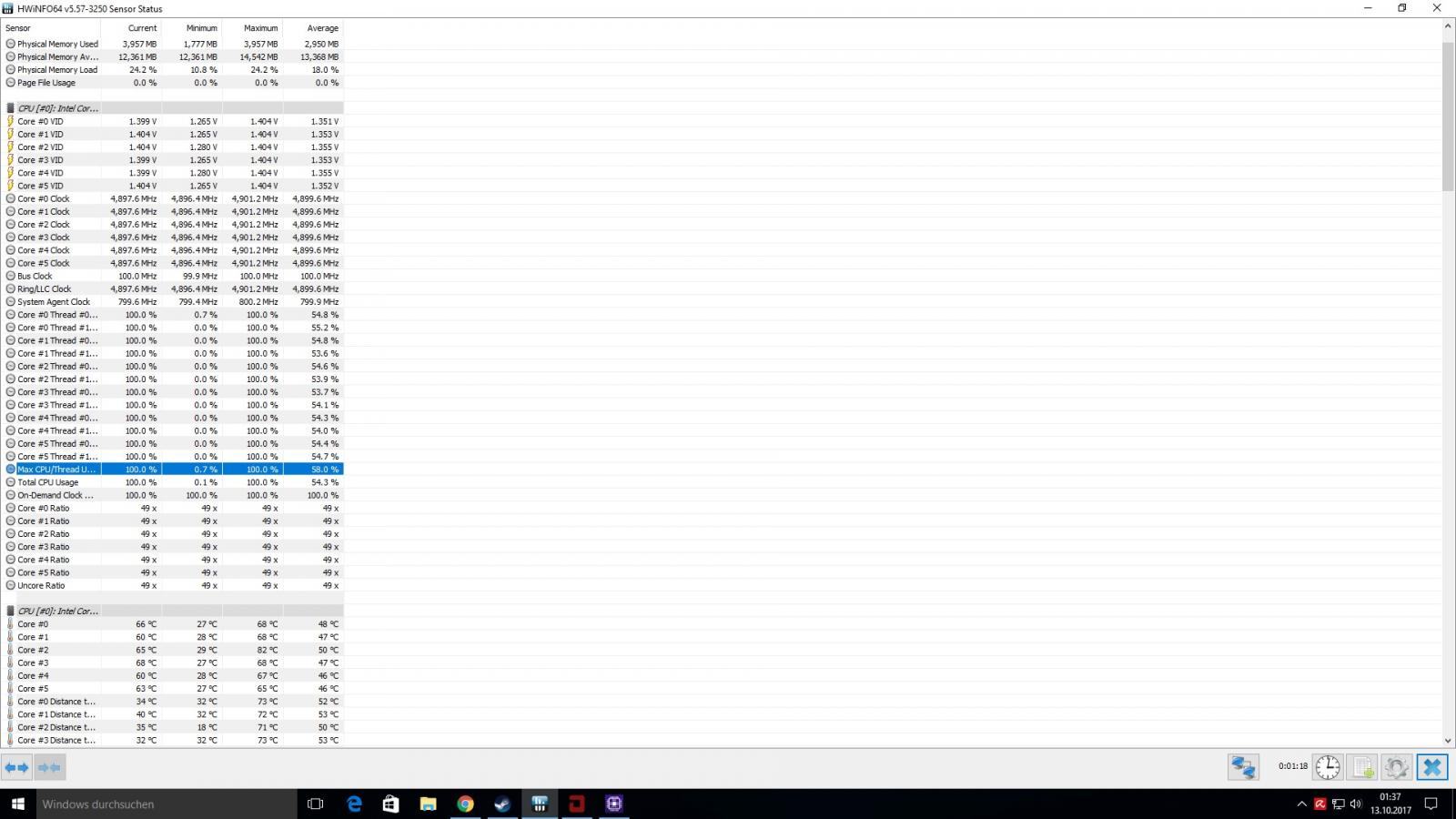
Task: Open the red application taskbar icon
Action: tap(577, 804)
